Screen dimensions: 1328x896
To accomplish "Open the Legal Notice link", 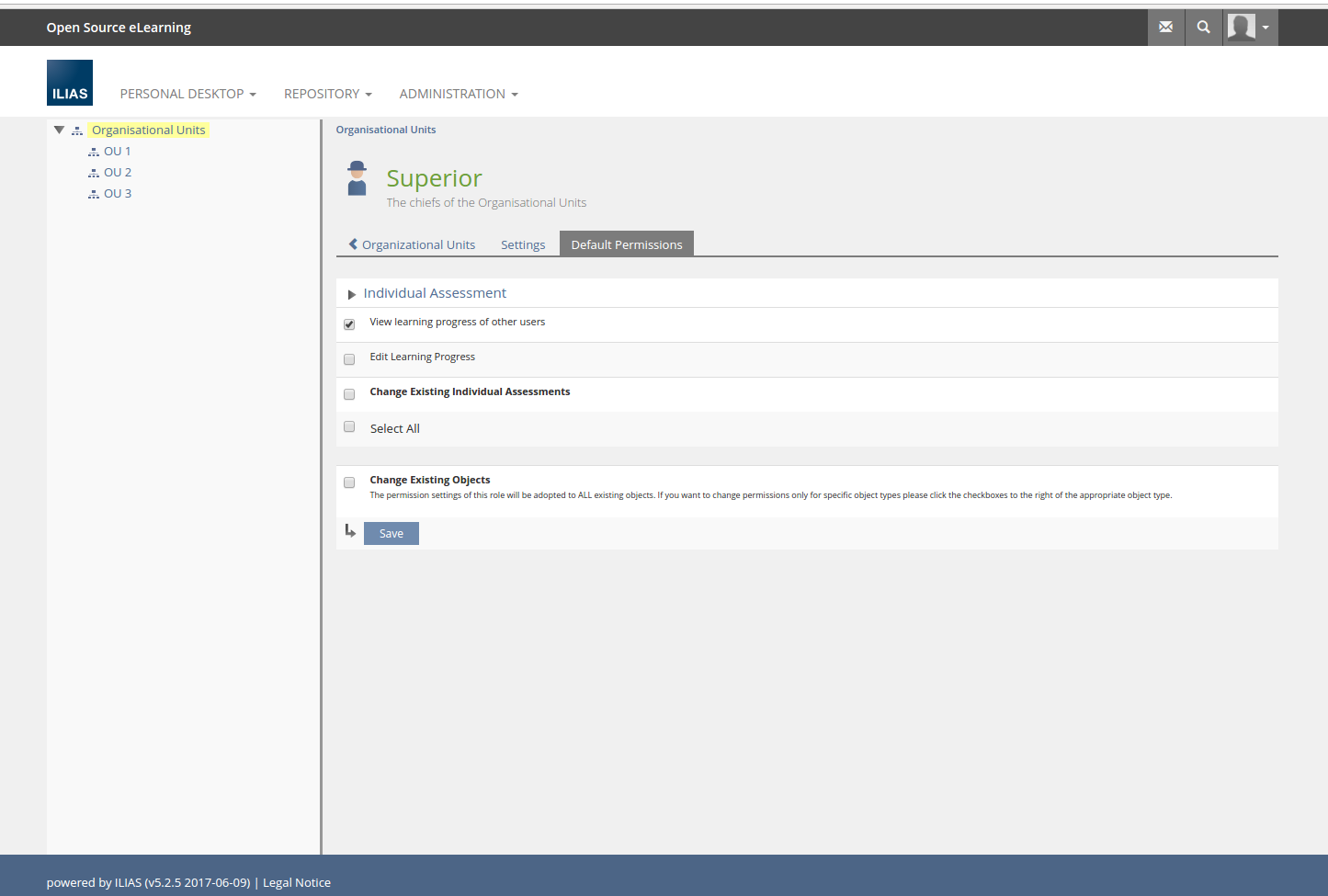I will 297,882.
